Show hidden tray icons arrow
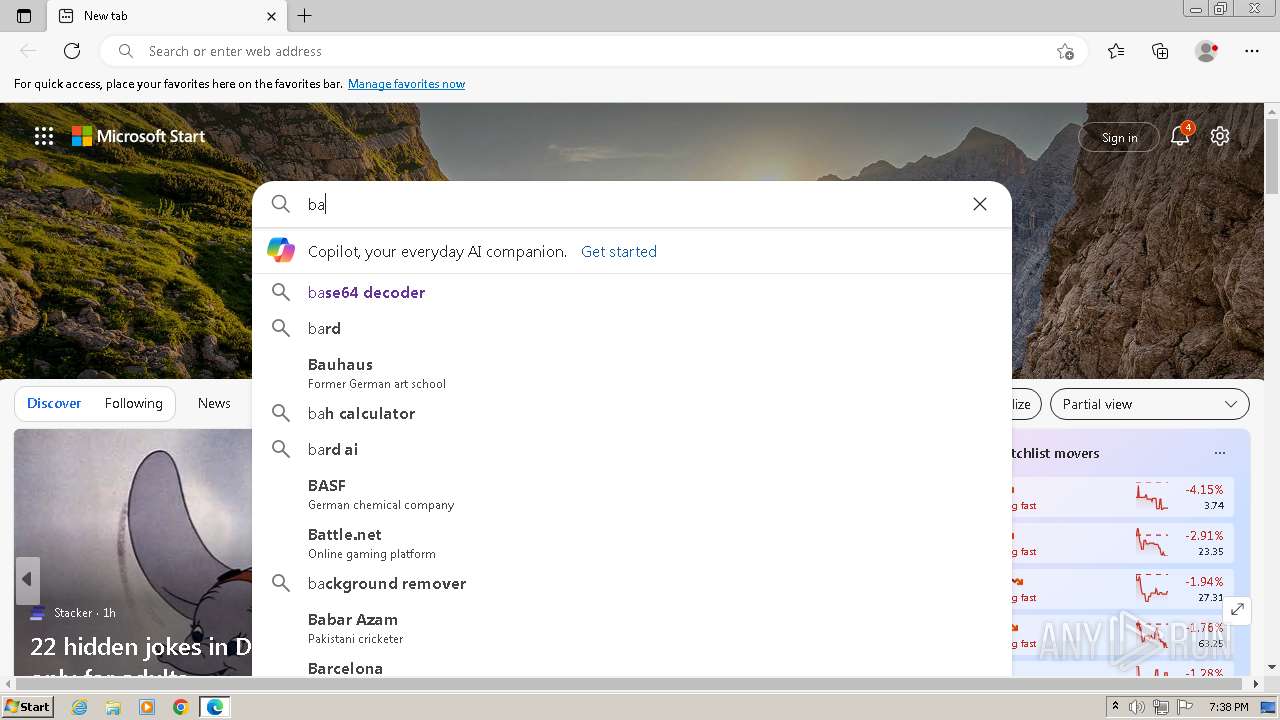 click(1115, 707)
